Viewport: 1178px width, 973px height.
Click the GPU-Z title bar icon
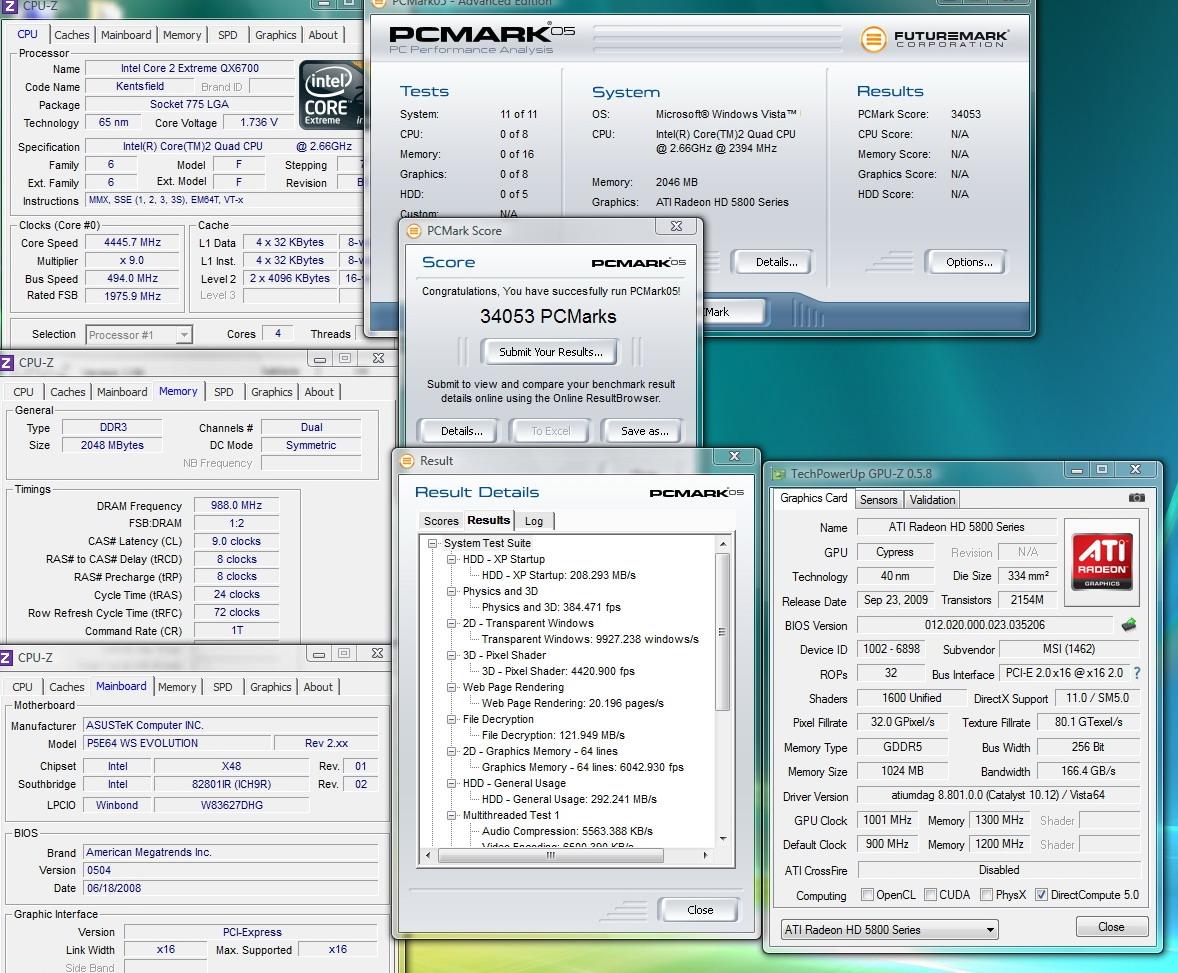[778, 473]
